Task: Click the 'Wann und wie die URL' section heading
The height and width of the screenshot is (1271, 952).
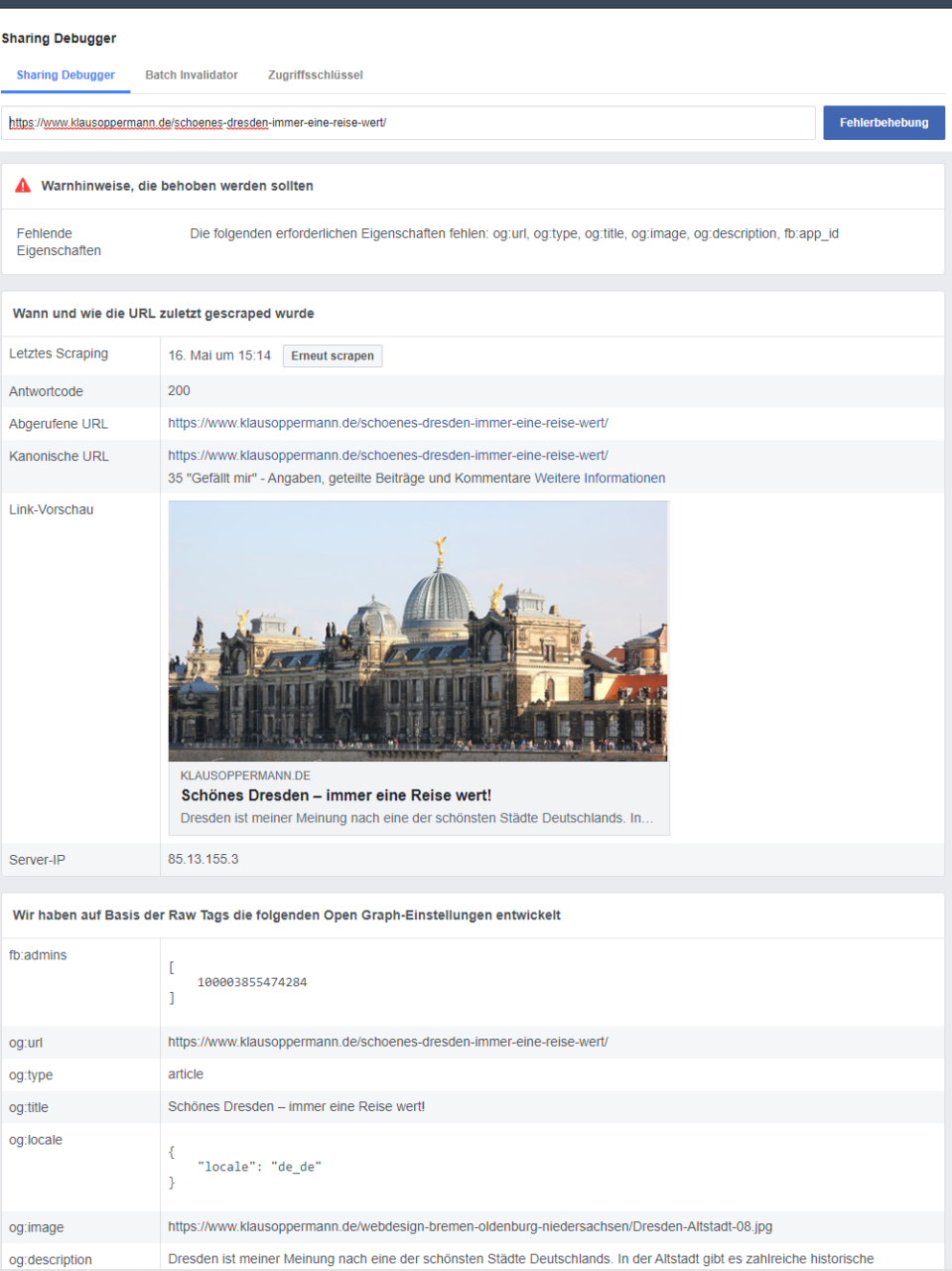Action: pos(164,314)
